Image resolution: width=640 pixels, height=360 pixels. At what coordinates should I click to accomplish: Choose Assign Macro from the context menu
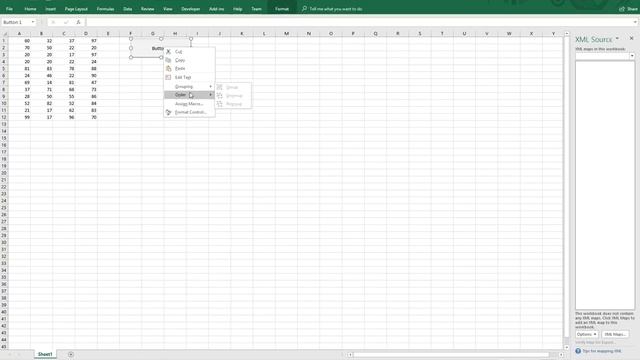pyautogui.click(x=189, y=104)
